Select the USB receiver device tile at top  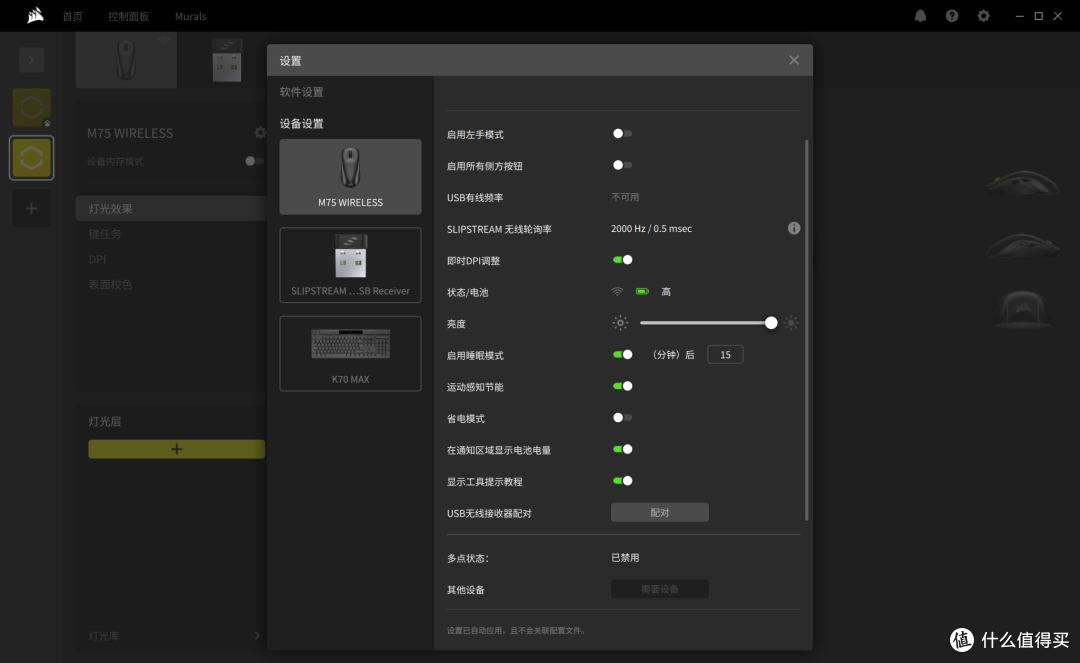tap(227, 60)
